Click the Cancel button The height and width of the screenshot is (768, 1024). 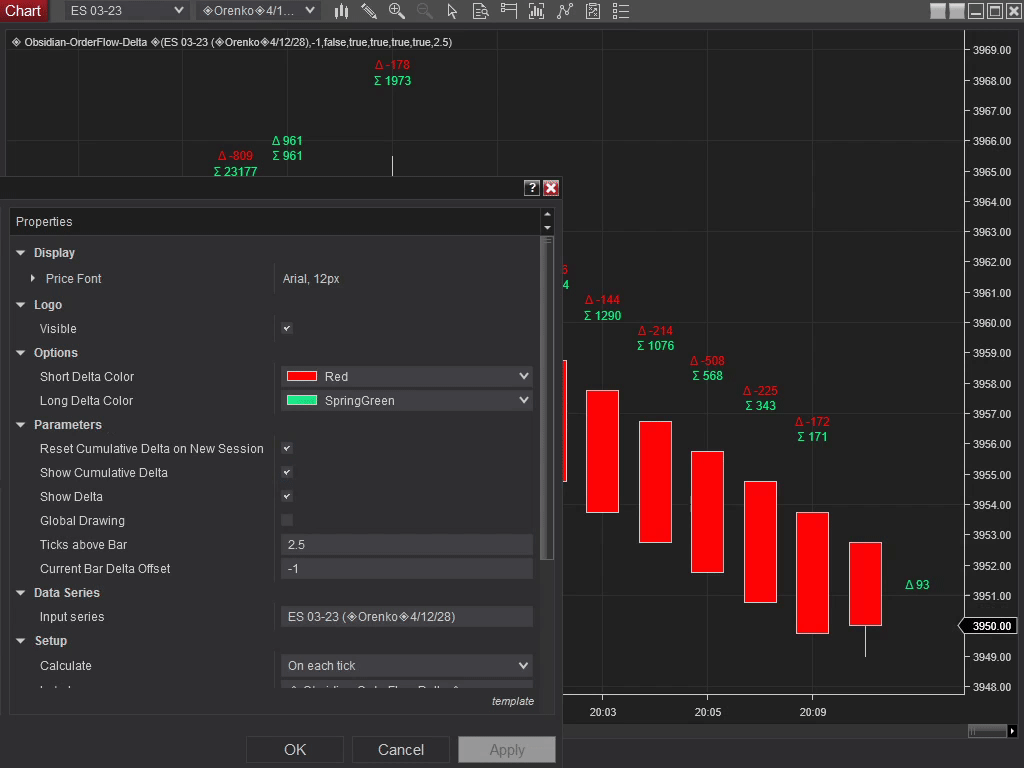pyautogui.click(x=400, y=749)
